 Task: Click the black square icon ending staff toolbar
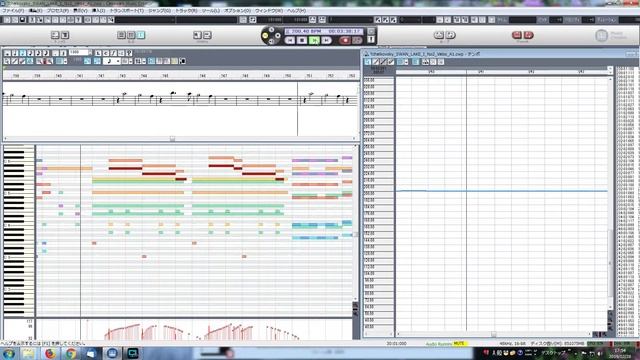[x=182, y=61]
